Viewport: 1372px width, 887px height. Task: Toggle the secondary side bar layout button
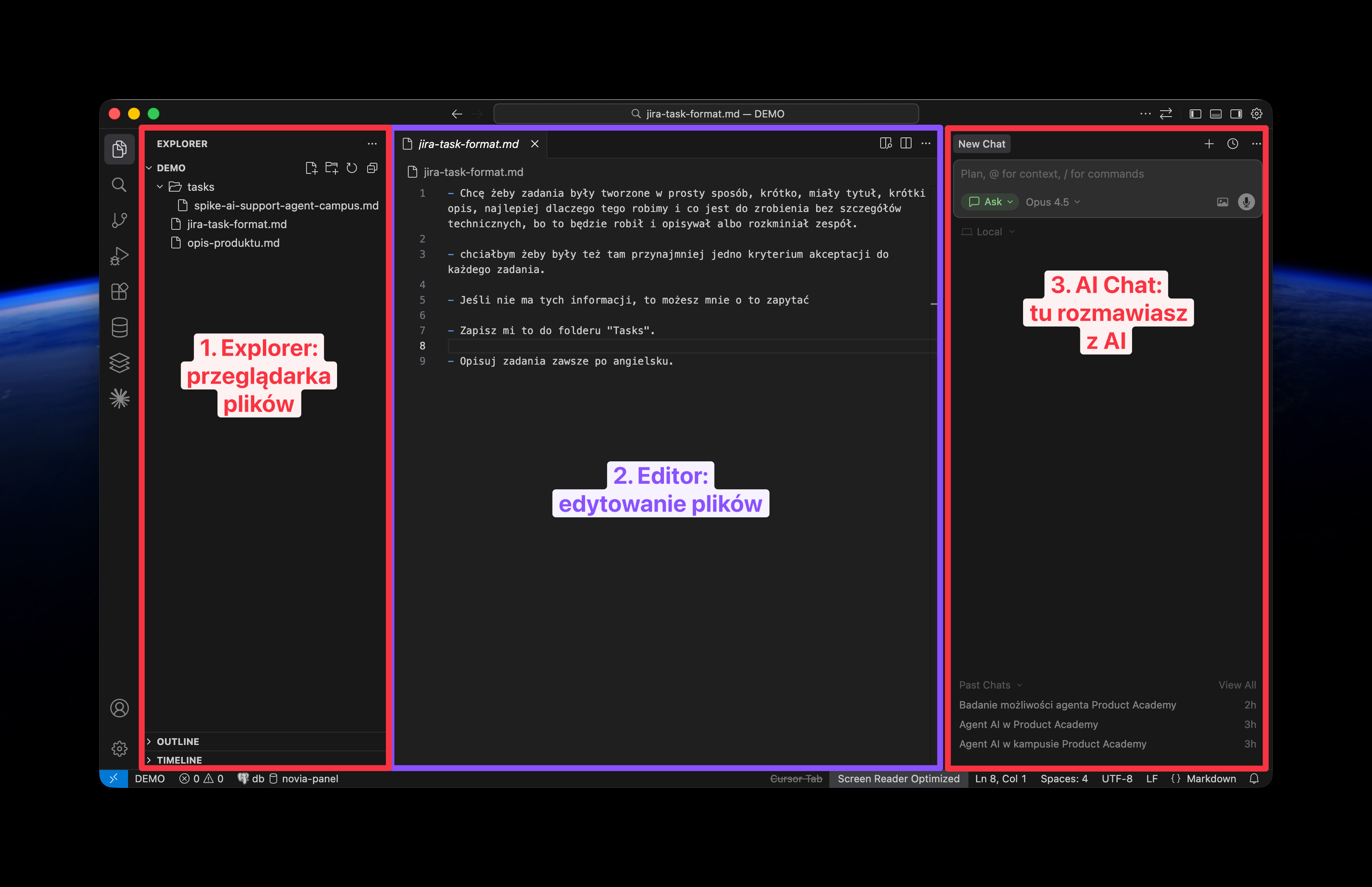[x=1236, y=114]
